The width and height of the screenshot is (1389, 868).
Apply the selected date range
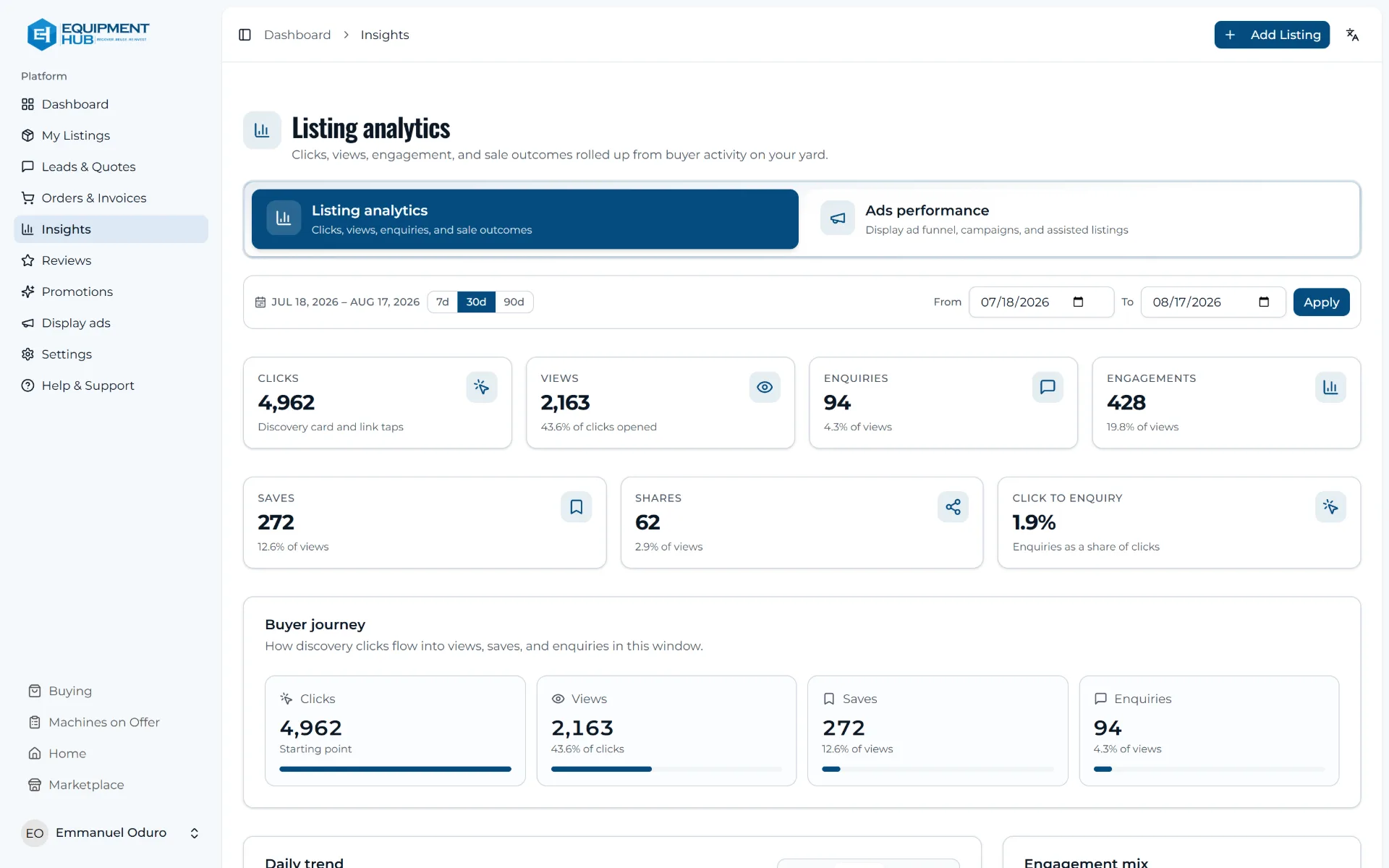(1321, 302)
